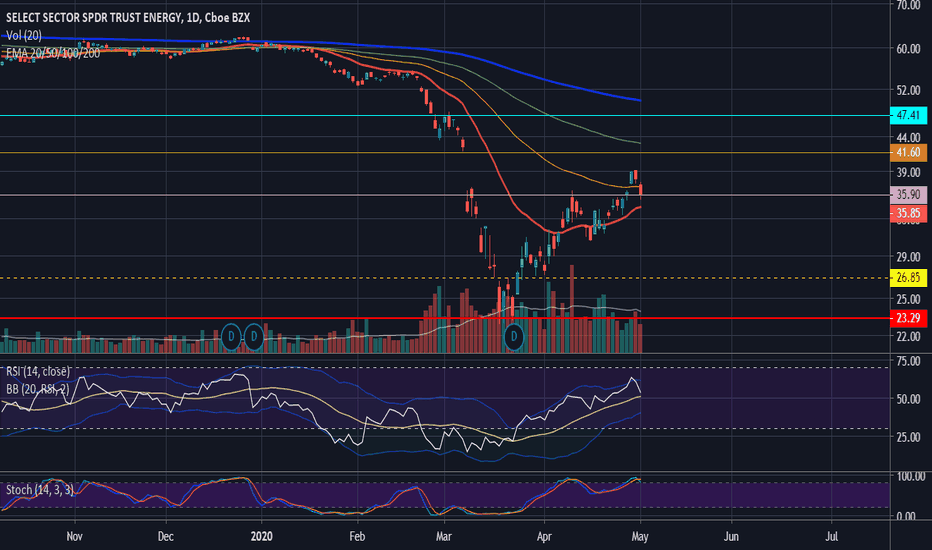Click the 44.00 price scale value
The image size is (932, 550).
click(x=908, y=137)
